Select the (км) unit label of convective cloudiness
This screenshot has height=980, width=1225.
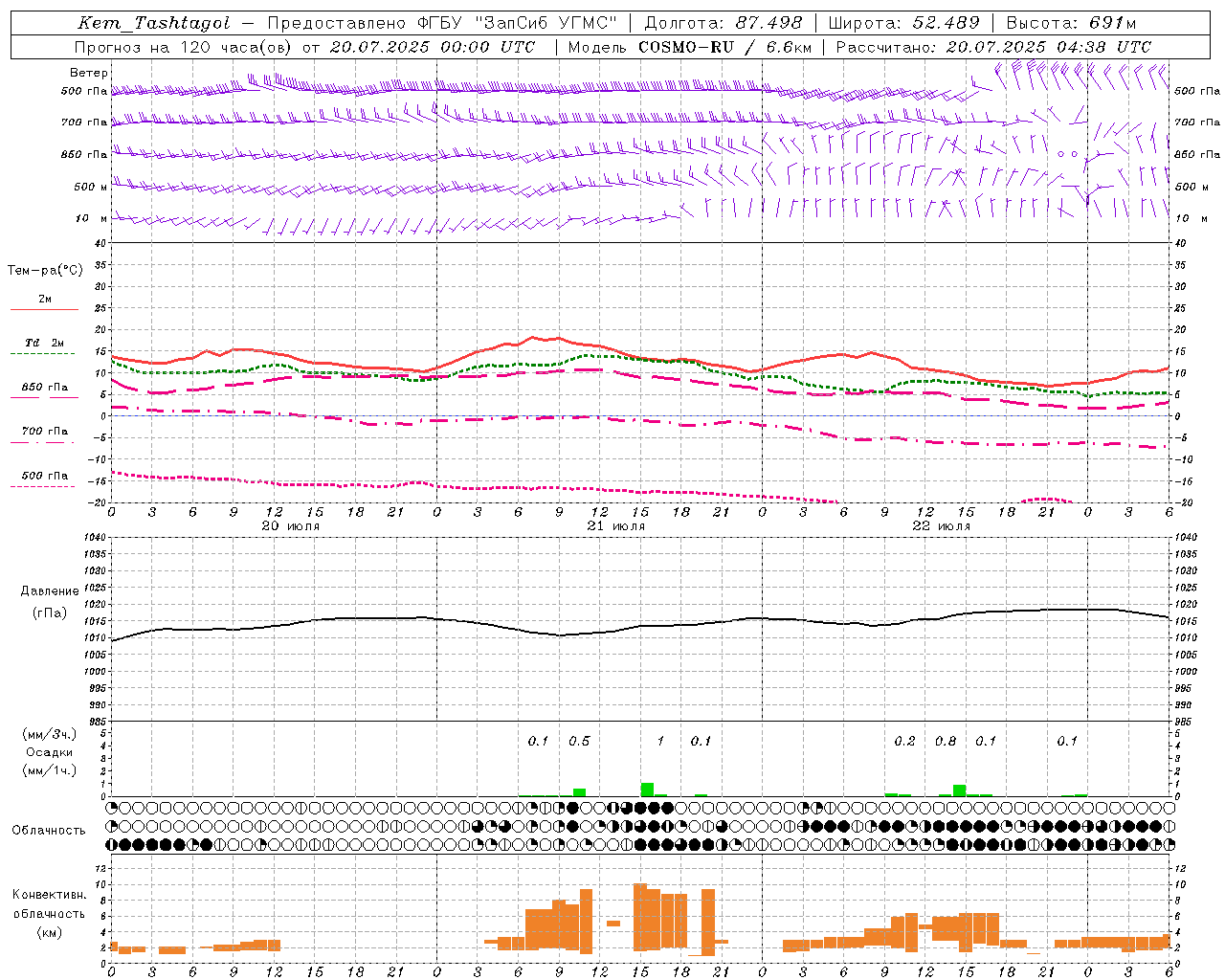[50, 932]
